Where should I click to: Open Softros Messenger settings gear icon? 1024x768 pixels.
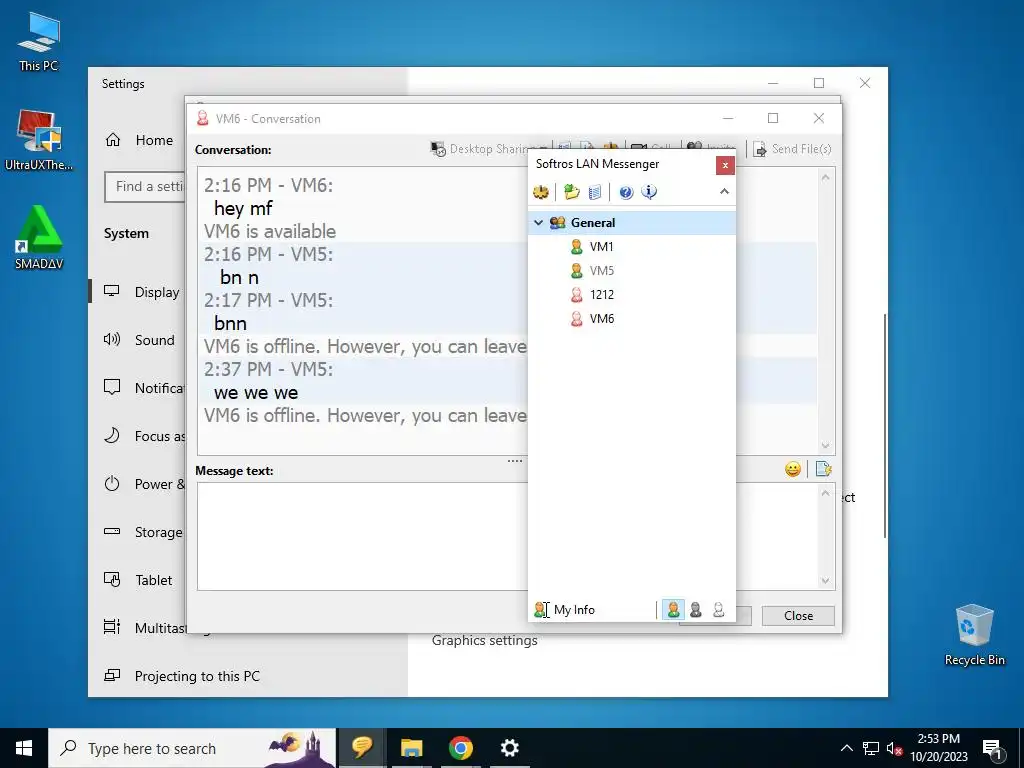click(x=541, y=192)
